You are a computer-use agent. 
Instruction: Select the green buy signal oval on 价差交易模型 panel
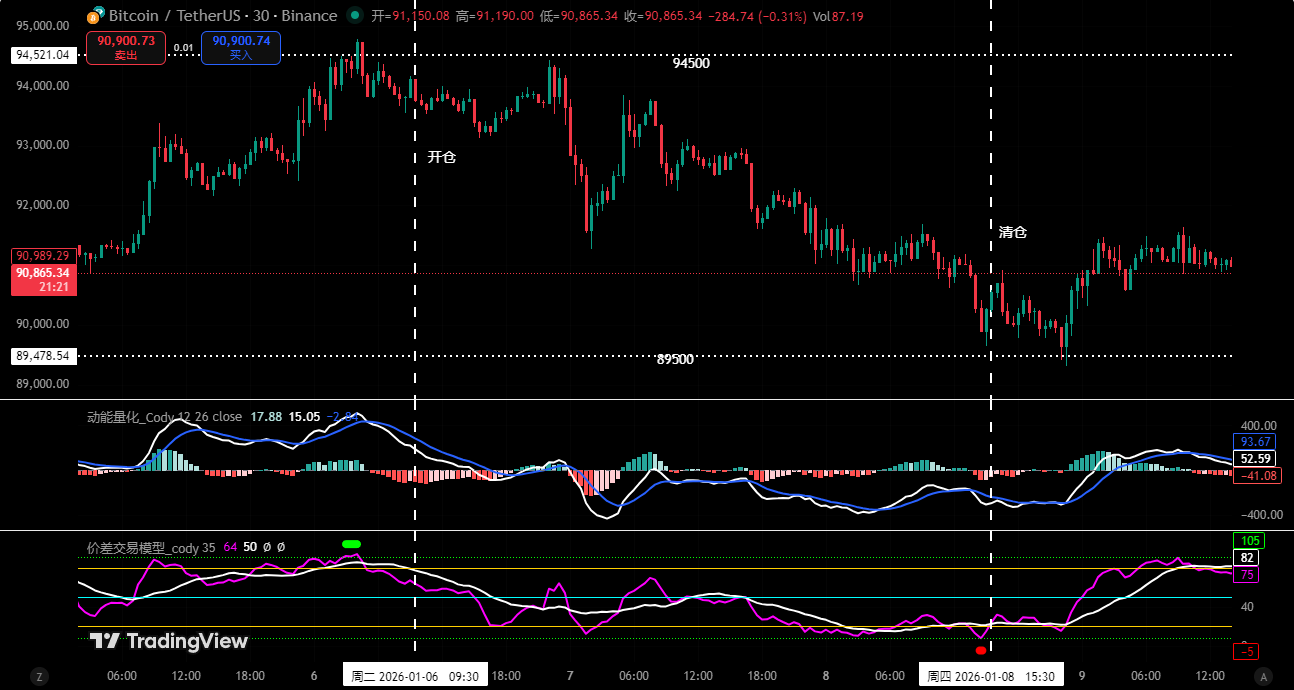click(351, 543)
